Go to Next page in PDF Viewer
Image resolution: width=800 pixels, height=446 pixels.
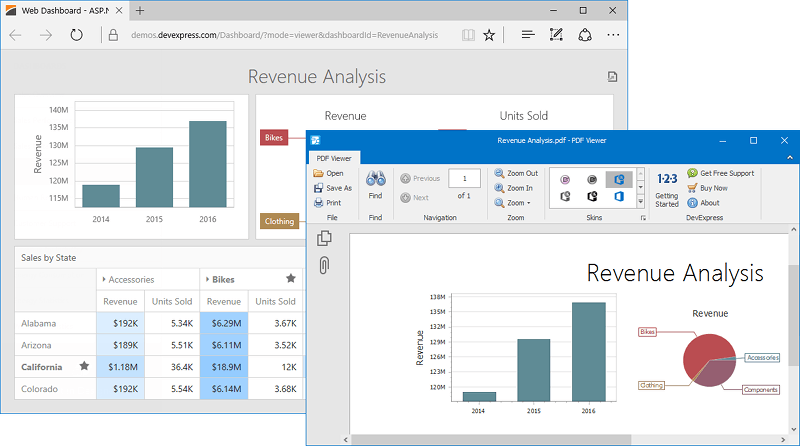point(414,197)
